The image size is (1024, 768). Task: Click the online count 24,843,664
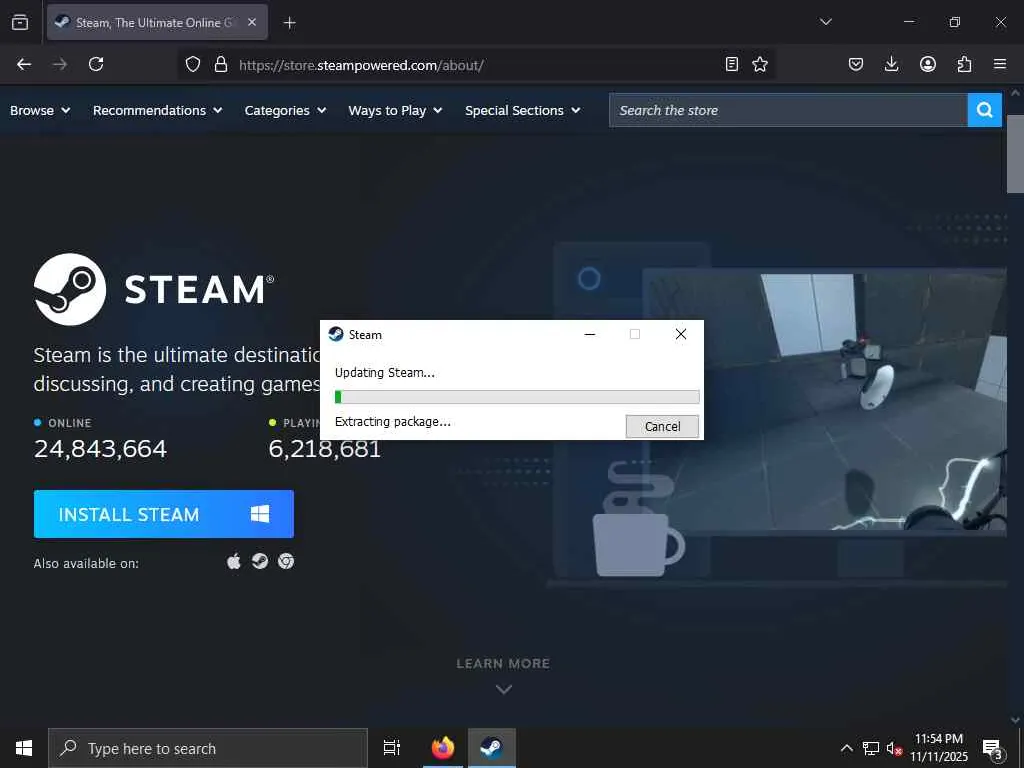(x=101, y=449)
